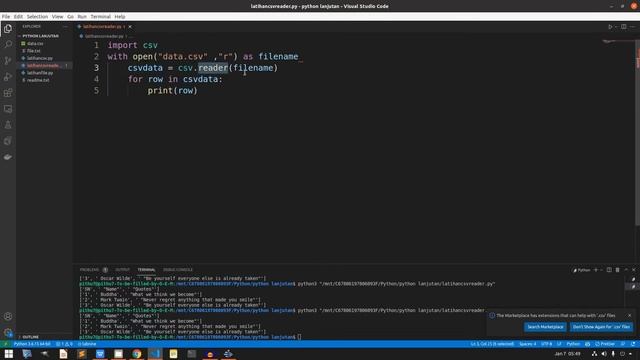Open the Edit menu
The height and width of the screenshot is (360, 640).
pyautogui.click(x=18, y=17)
